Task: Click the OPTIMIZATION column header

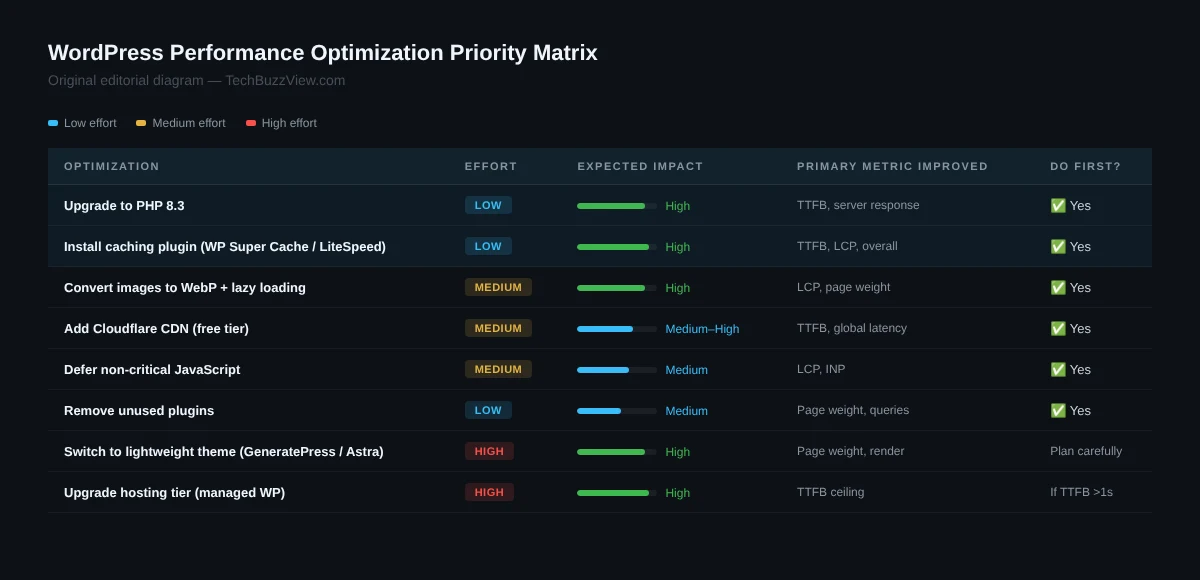Action: coord(112,166)
